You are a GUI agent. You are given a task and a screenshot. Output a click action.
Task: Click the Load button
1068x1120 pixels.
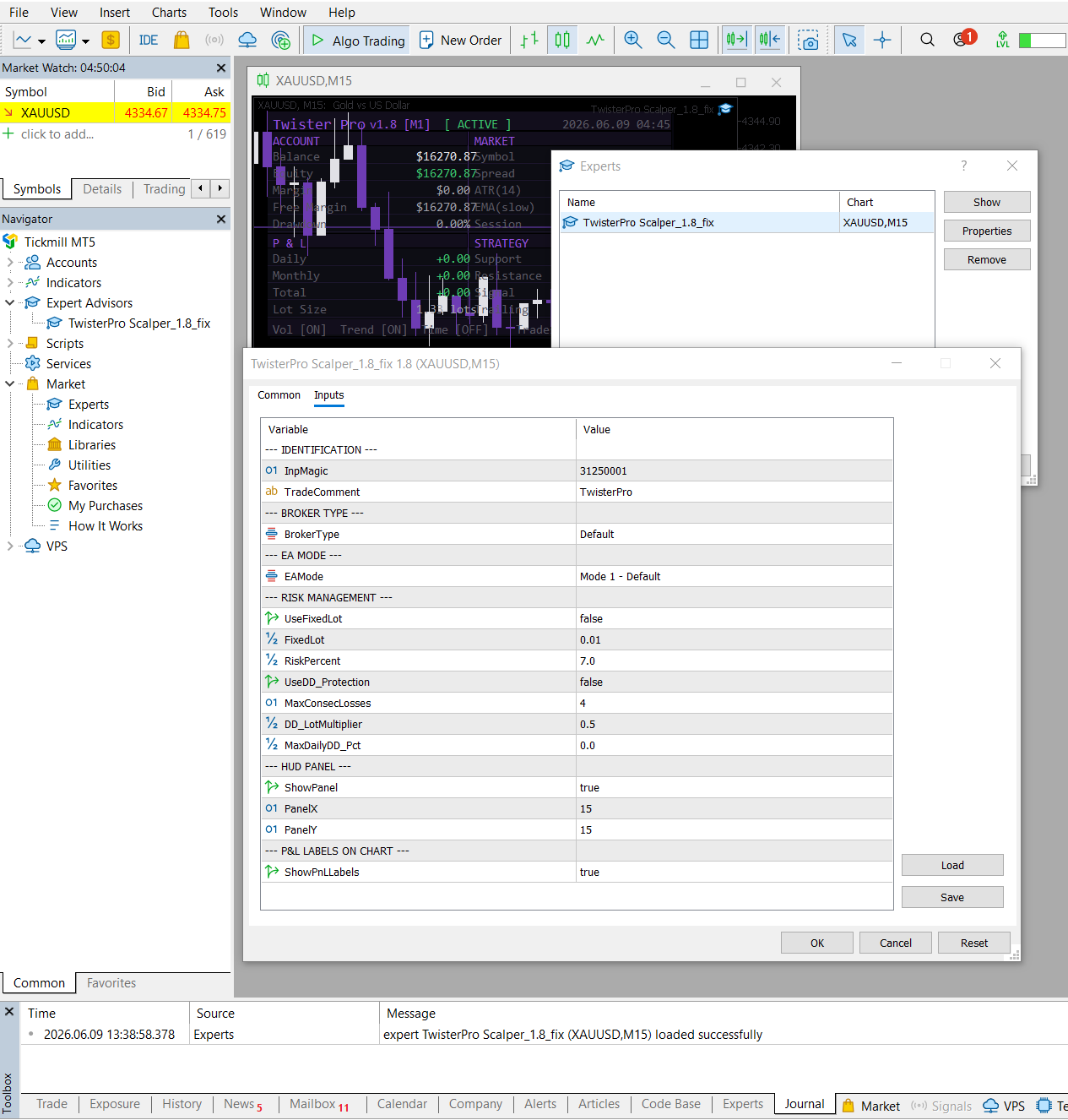(x=952, y=866)
